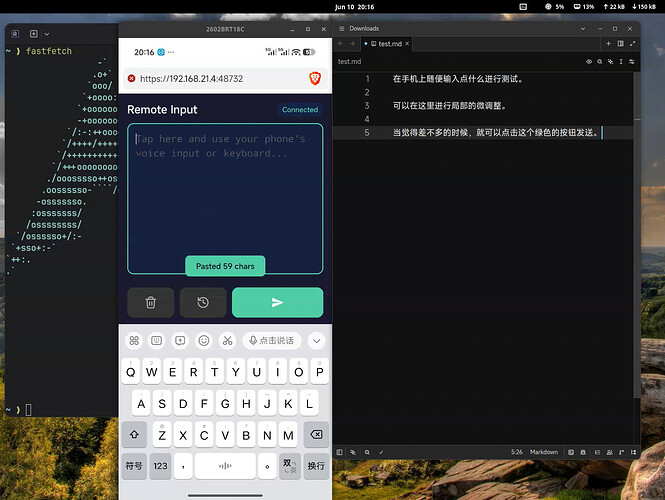This screenshot has width=665, height=500.
Task: Clear input with the trash can button
Action: click(x=151, y=302)
